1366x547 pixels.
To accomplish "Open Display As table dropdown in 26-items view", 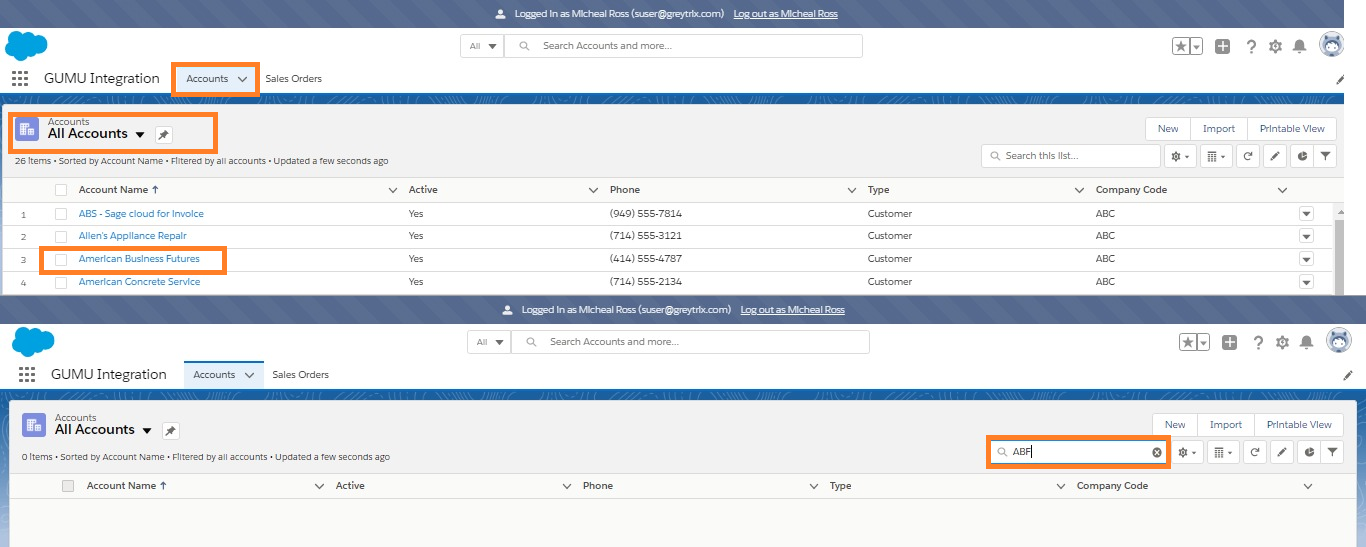I will (1216, 156).
